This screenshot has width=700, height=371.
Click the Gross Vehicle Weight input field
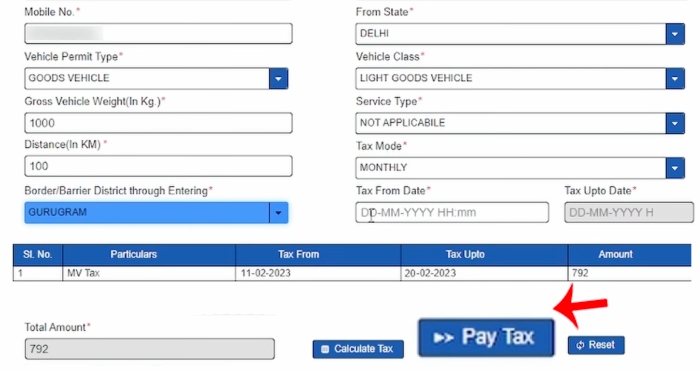point(158,123)
